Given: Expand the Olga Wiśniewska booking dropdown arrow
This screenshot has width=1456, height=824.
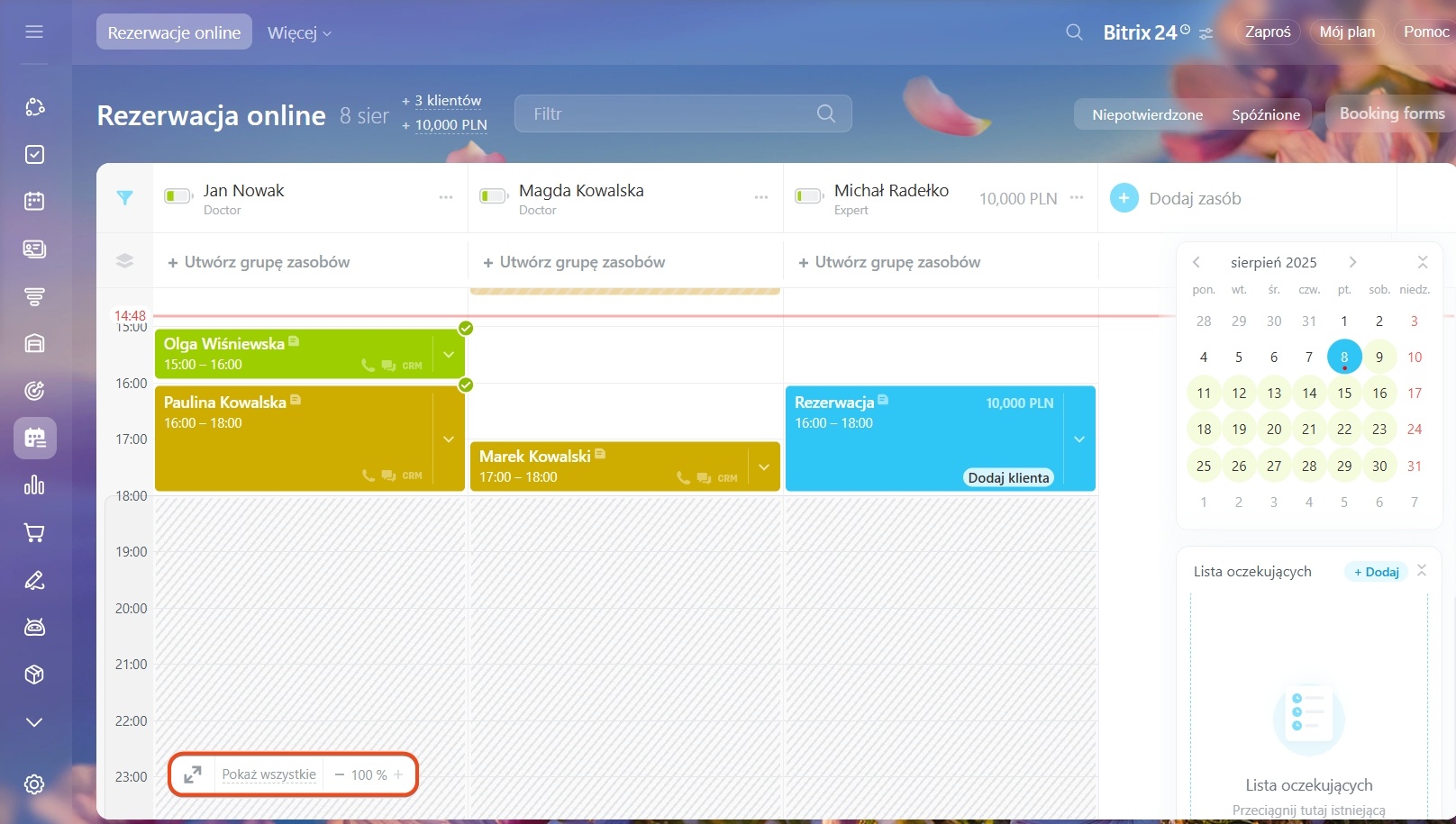Looking at the screenshot, I should click(449, 355).
